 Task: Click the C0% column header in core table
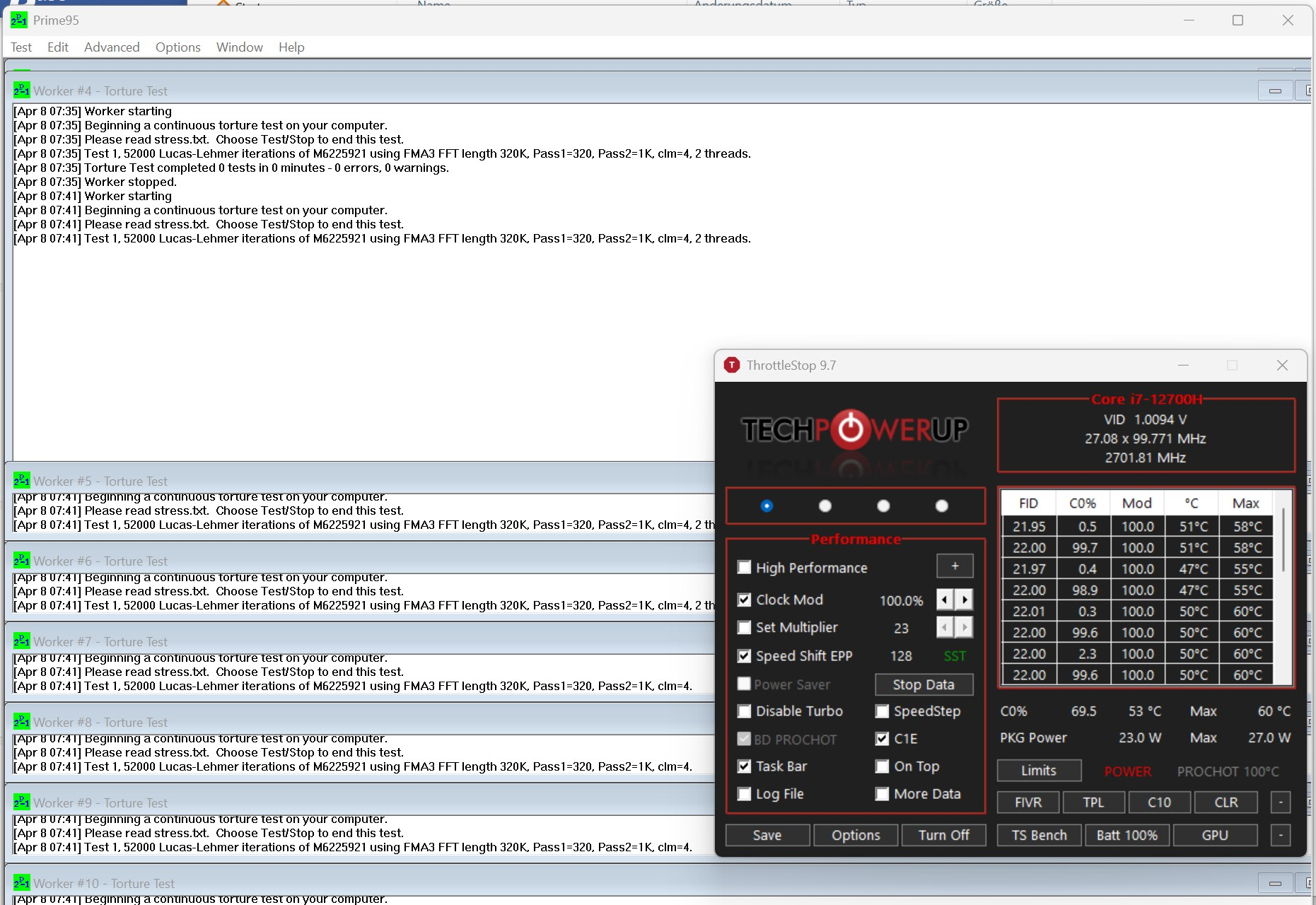click(x=1083, y=503)
